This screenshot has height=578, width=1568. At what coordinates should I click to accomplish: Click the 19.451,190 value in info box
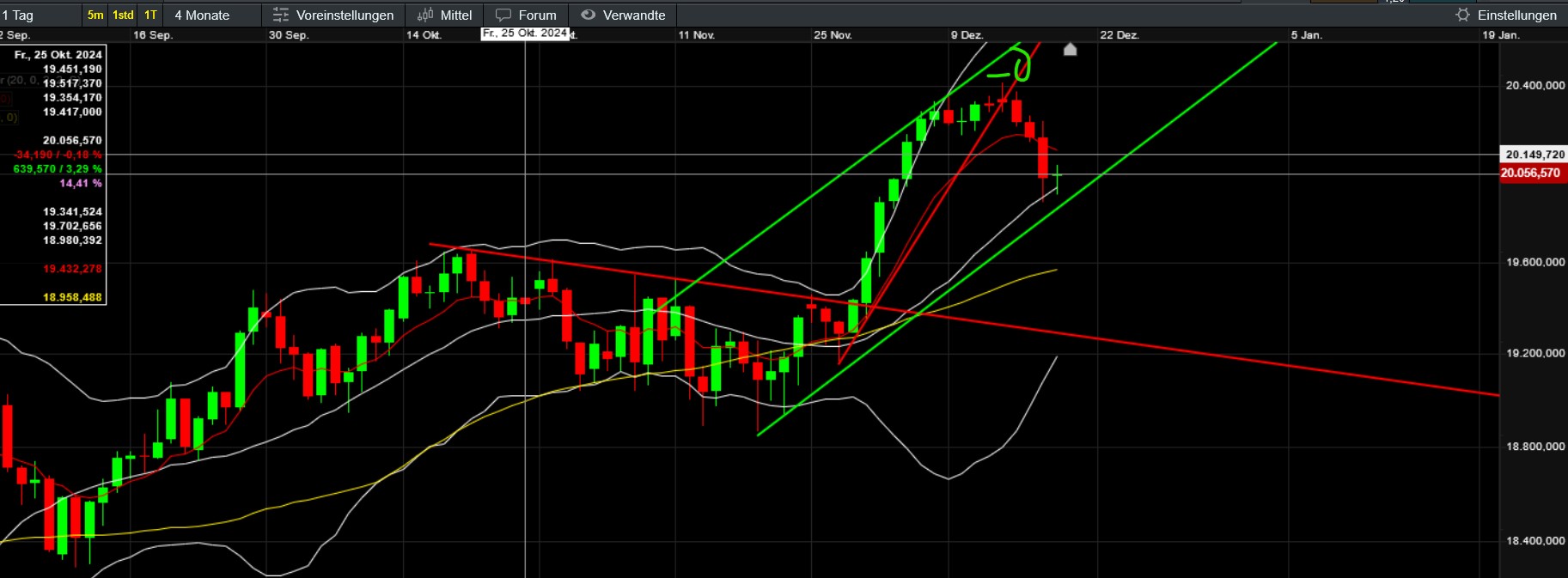[73, 70]
